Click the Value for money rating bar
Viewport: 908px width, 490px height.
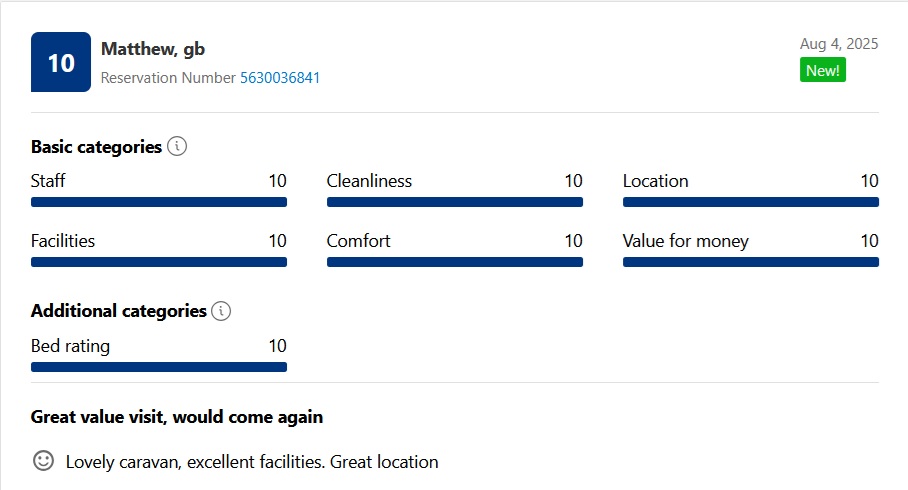click(751, 262)
